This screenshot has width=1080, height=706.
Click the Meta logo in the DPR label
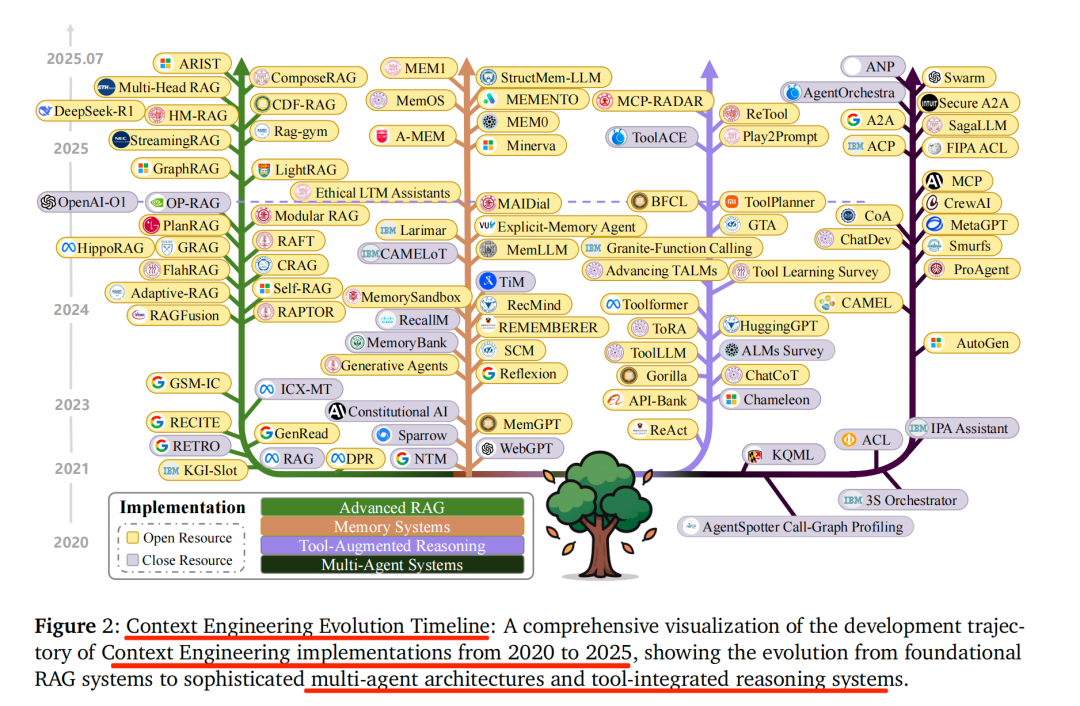point(338,458)
